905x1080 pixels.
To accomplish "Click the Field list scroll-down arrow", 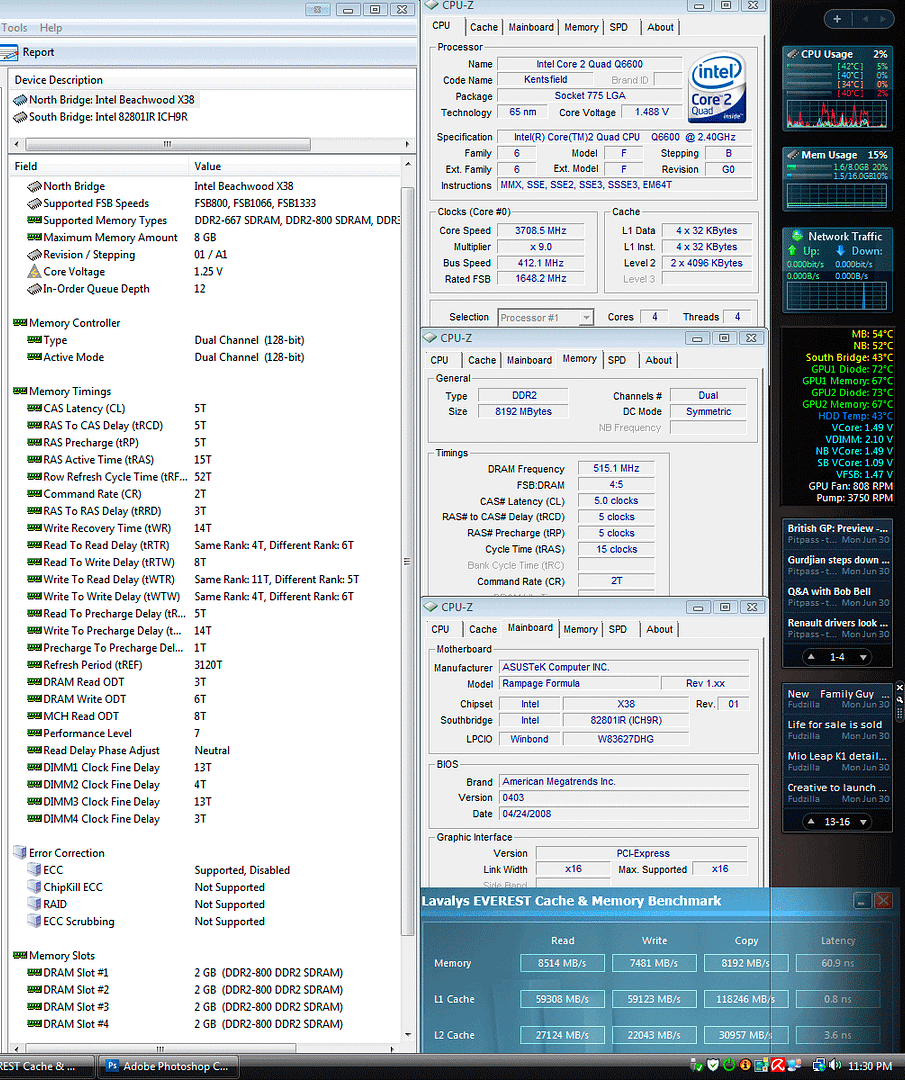I will point(408,1035).
